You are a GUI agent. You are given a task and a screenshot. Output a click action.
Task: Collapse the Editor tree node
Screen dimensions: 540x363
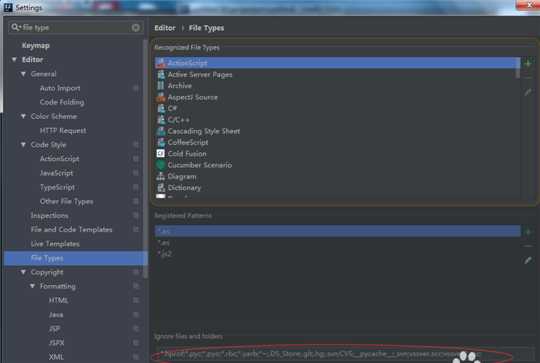coord(14,60)
